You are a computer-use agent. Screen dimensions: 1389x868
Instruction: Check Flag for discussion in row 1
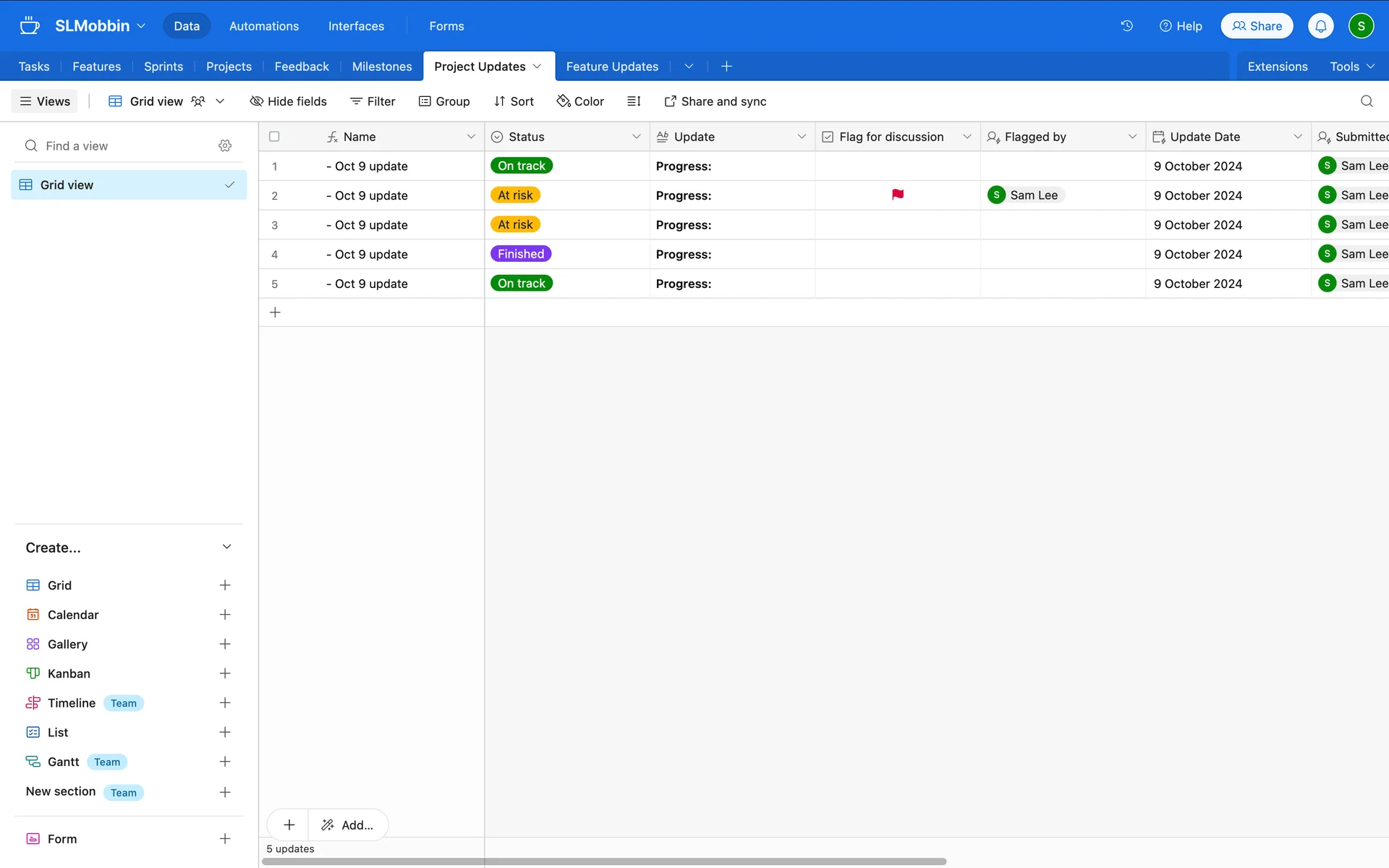click(897, 166)
